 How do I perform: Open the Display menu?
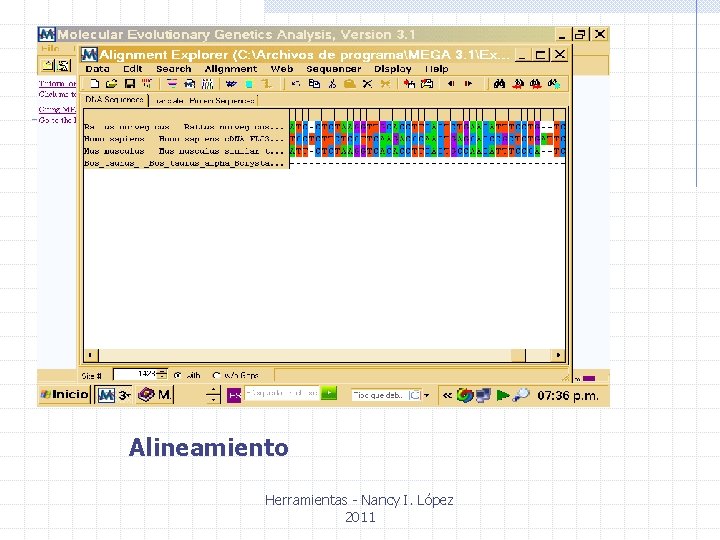tap(393, 69)
